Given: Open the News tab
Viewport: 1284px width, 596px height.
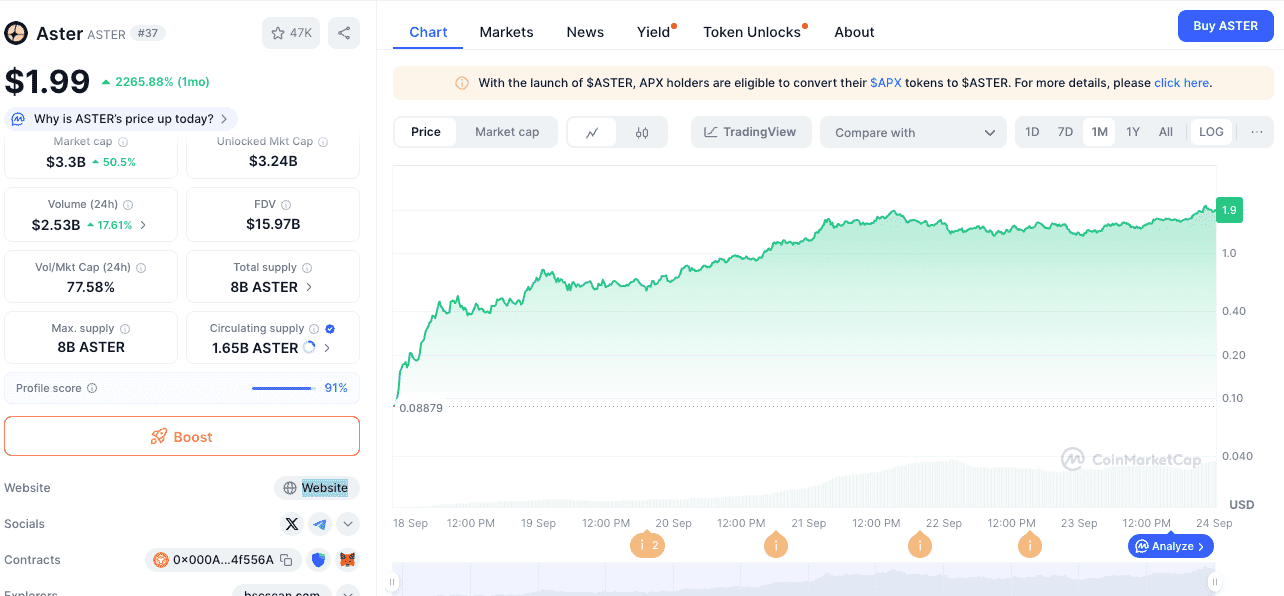Looking at the screenshot, I should [x=585, y=32].
